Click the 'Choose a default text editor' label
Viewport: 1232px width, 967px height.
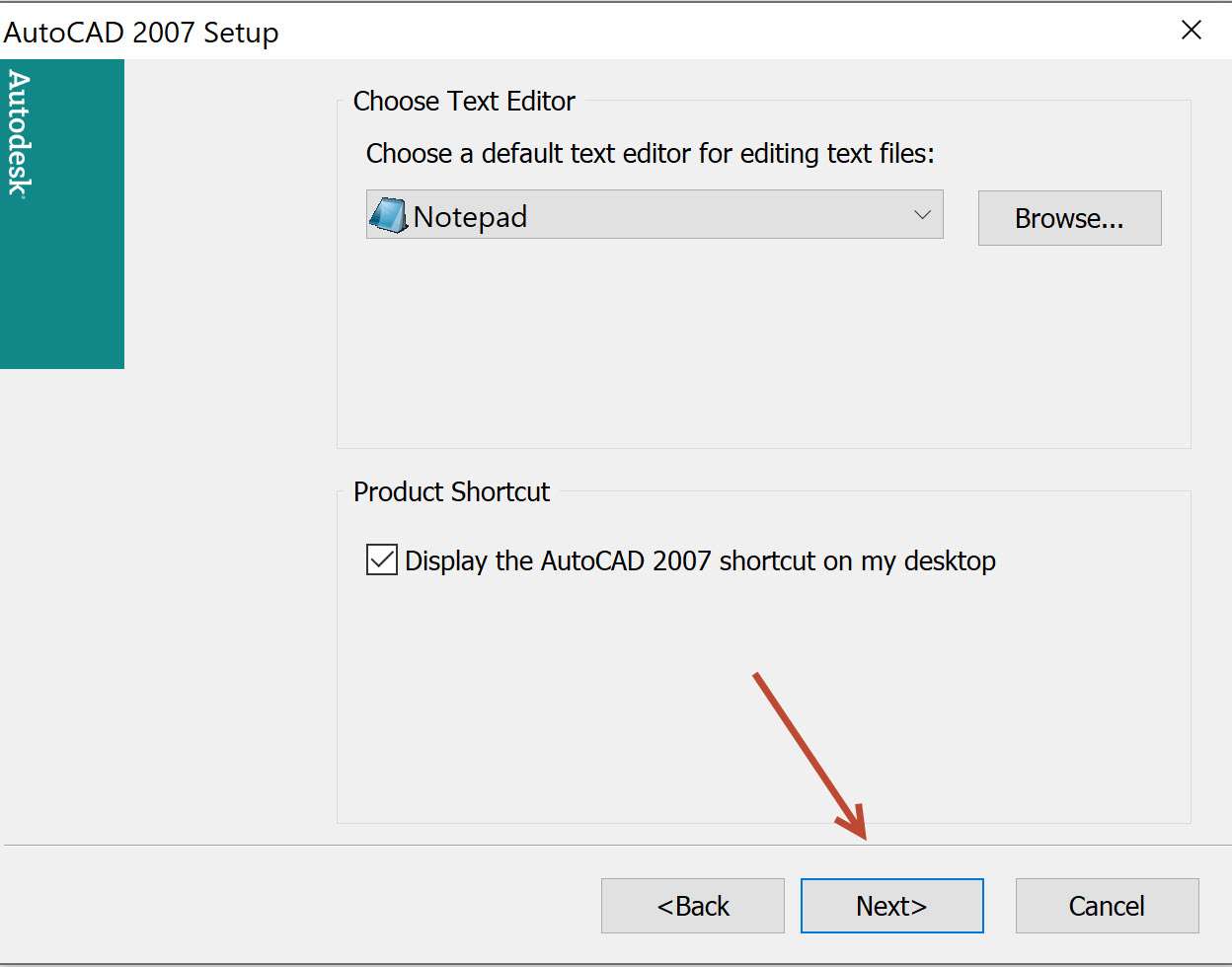point(650,154)
